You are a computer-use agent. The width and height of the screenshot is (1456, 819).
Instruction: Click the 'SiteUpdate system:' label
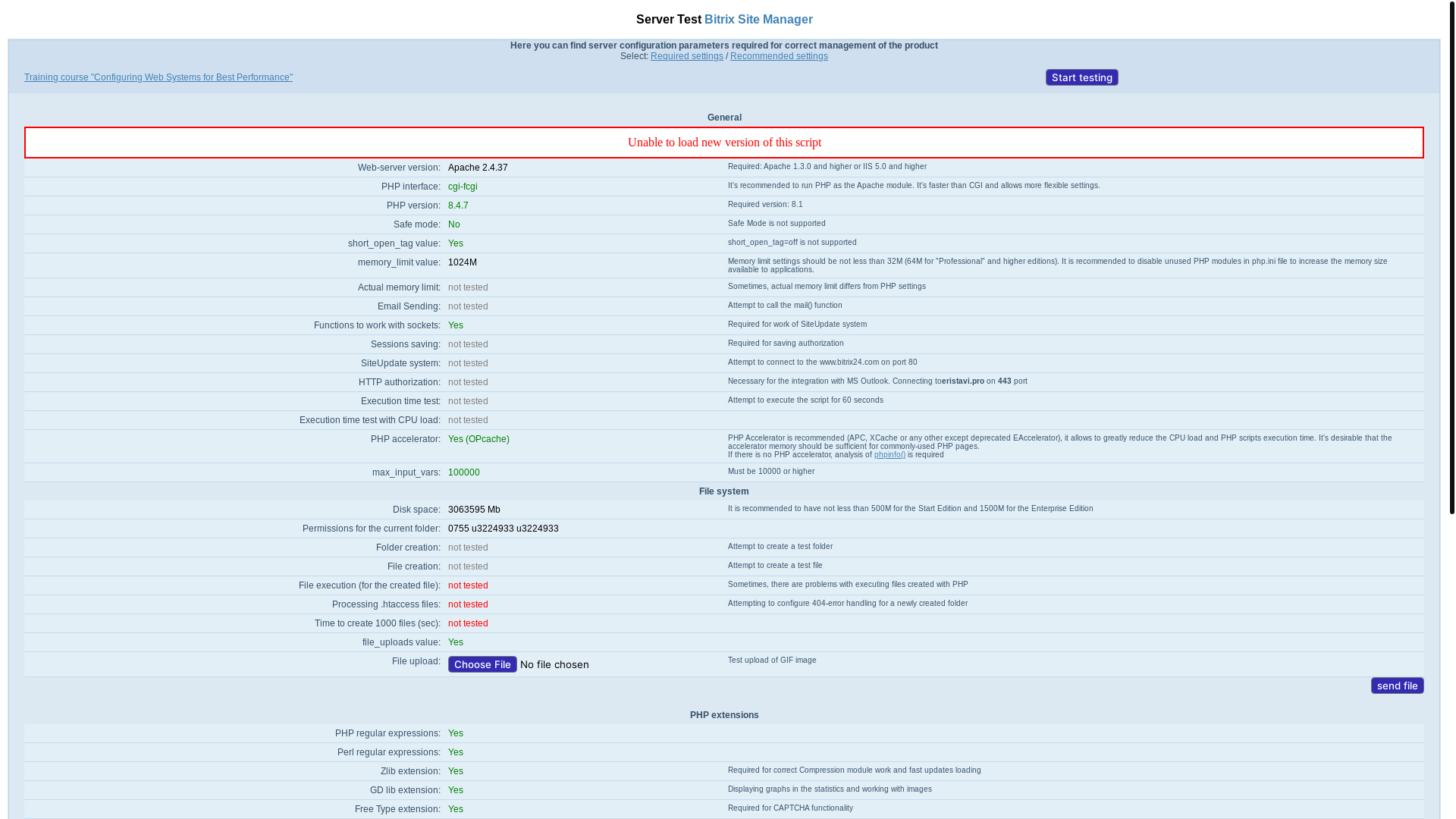(400, 363)
